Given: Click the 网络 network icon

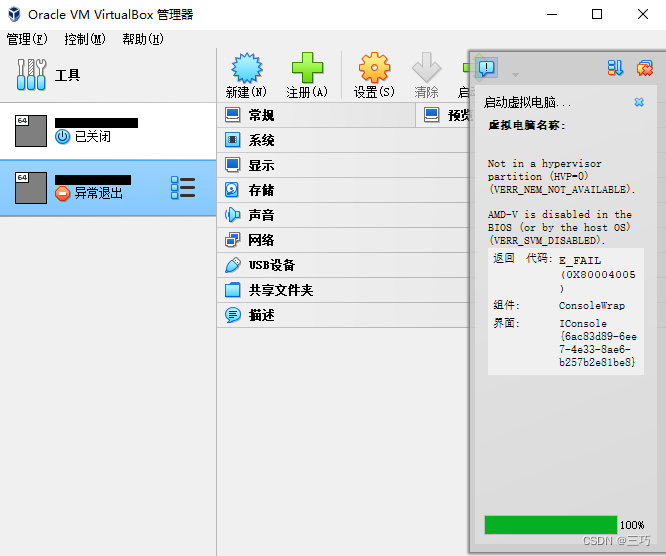Looking at the screenshot, I should tap(232, 240).
